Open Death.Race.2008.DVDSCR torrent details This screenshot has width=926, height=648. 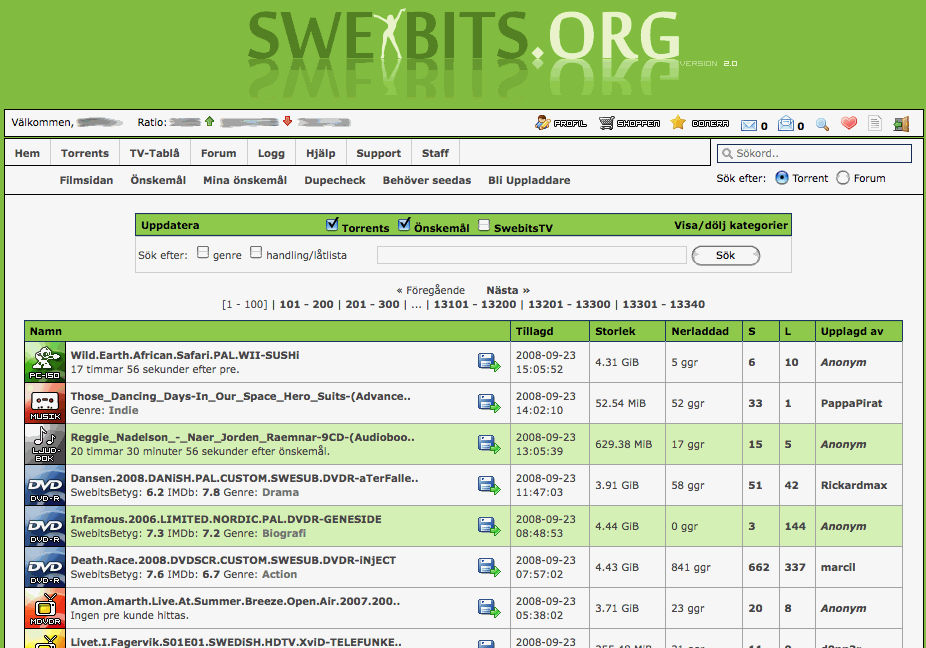[x=233, y=560]
